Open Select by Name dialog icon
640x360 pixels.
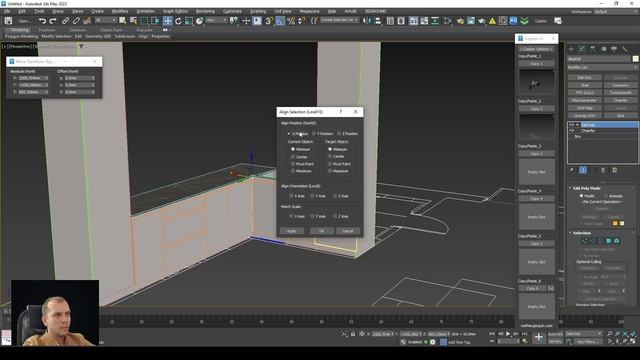tap(133, 20)
